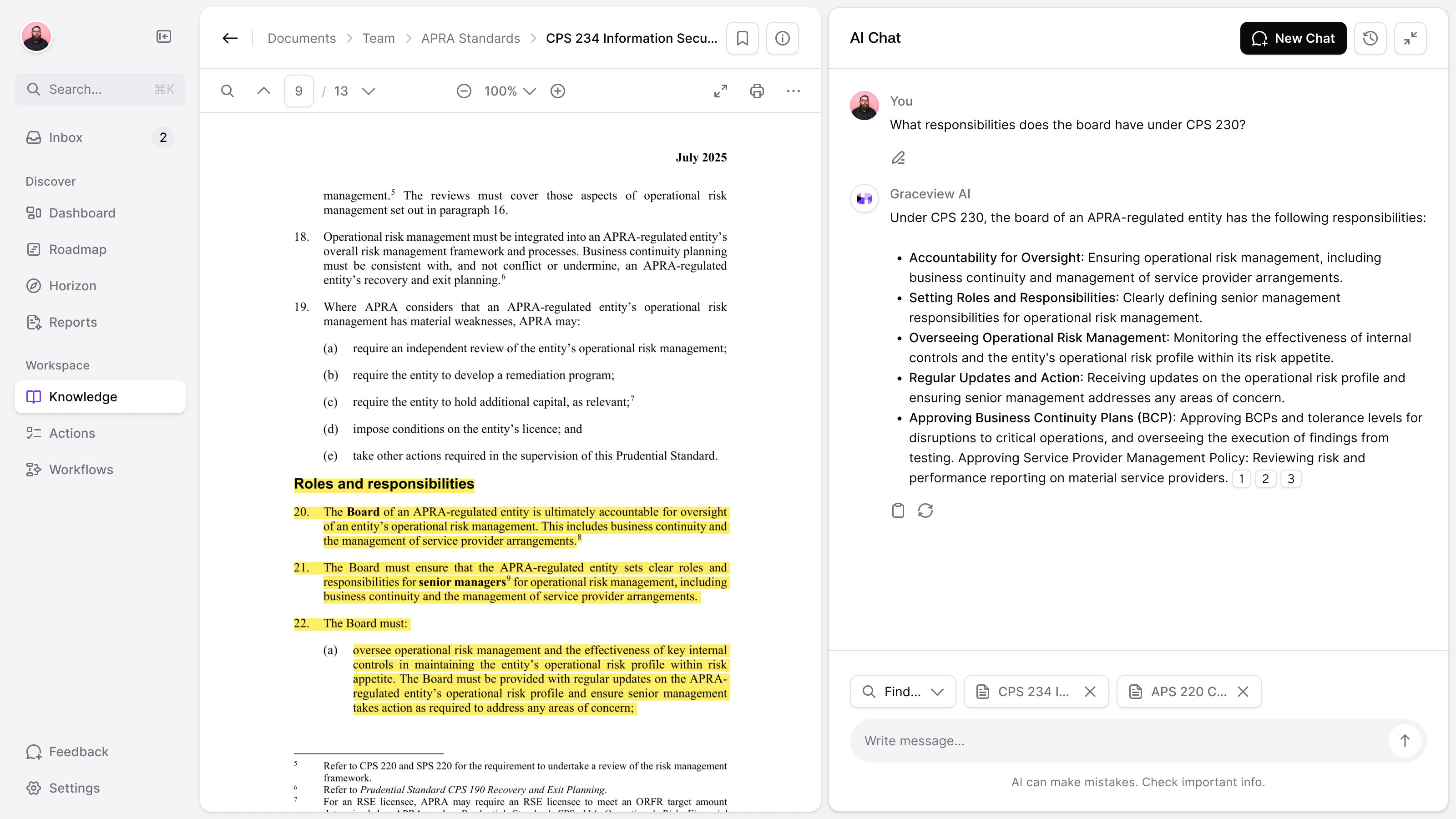This screenshot has height=819, width=1456.
Task: Start a New Chat
Action: [x=1293, y=38]
